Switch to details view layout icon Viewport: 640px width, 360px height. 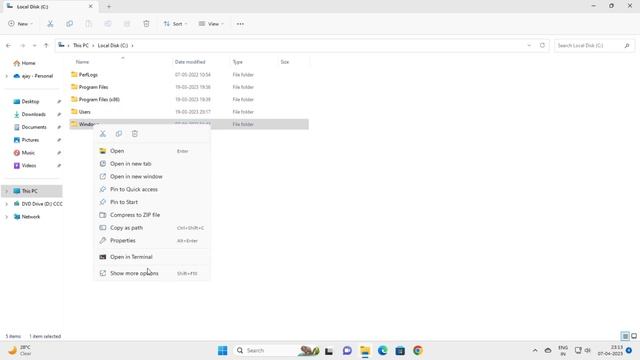point(625,336)
